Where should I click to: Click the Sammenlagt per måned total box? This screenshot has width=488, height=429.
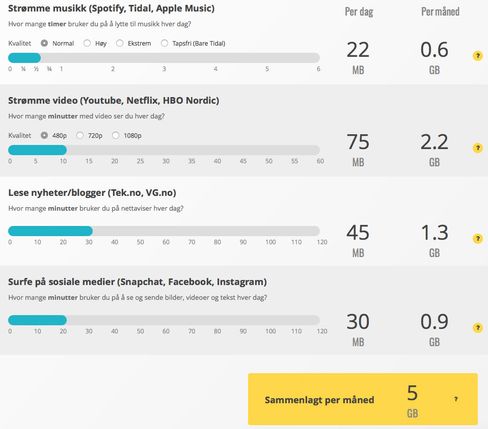pyautogui.click(x=363, y=399)
